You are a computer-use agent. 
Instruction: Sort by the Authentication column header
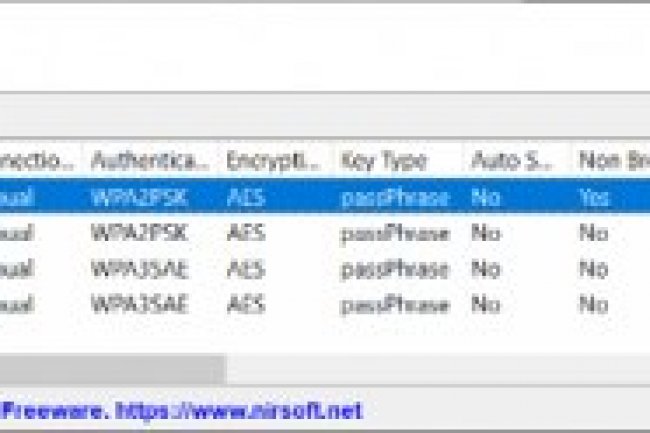[x=150, y=161]
